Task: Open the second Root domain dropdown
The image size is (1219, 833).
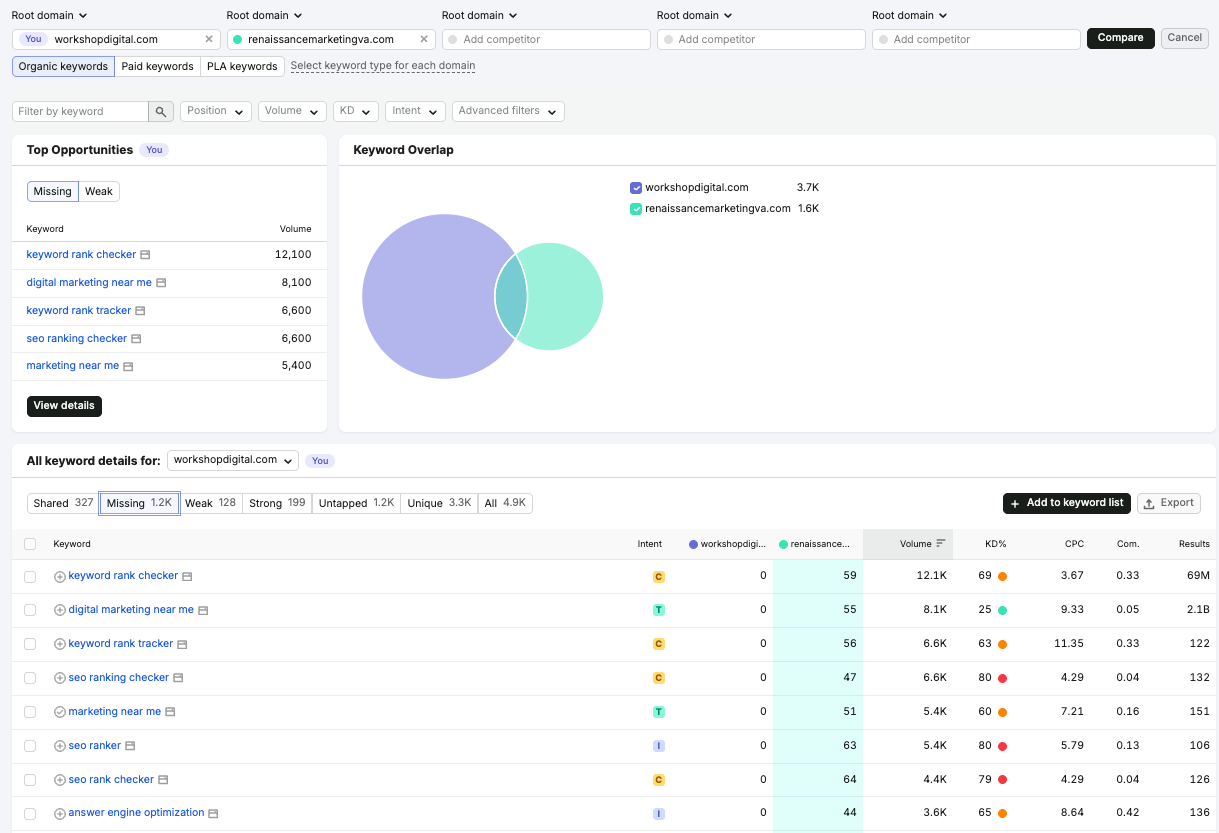Action: tap(264, 15)
